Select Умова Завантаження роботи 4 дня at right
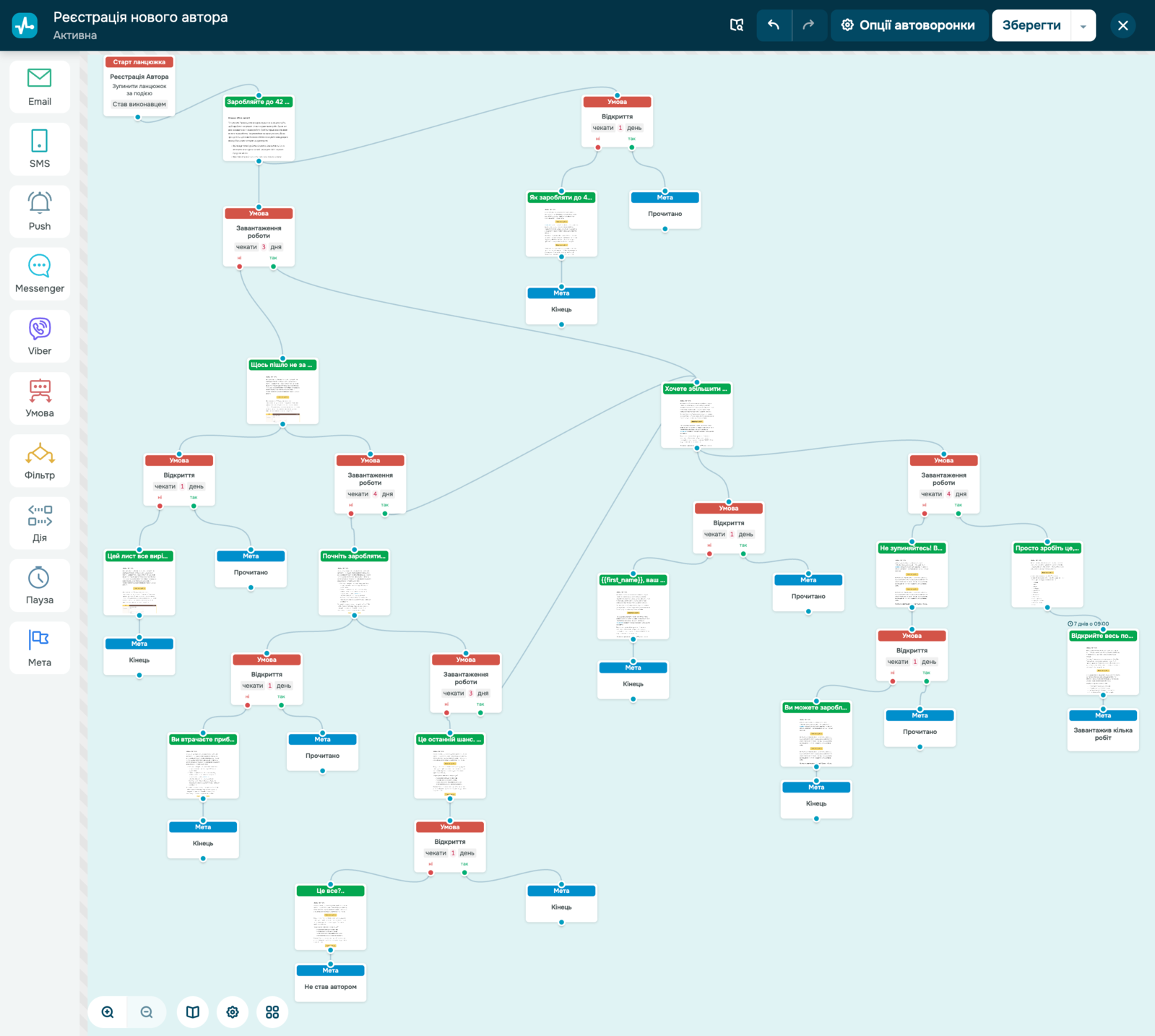The height and width of the screenshot is (1036, 1155). point(943,484)
